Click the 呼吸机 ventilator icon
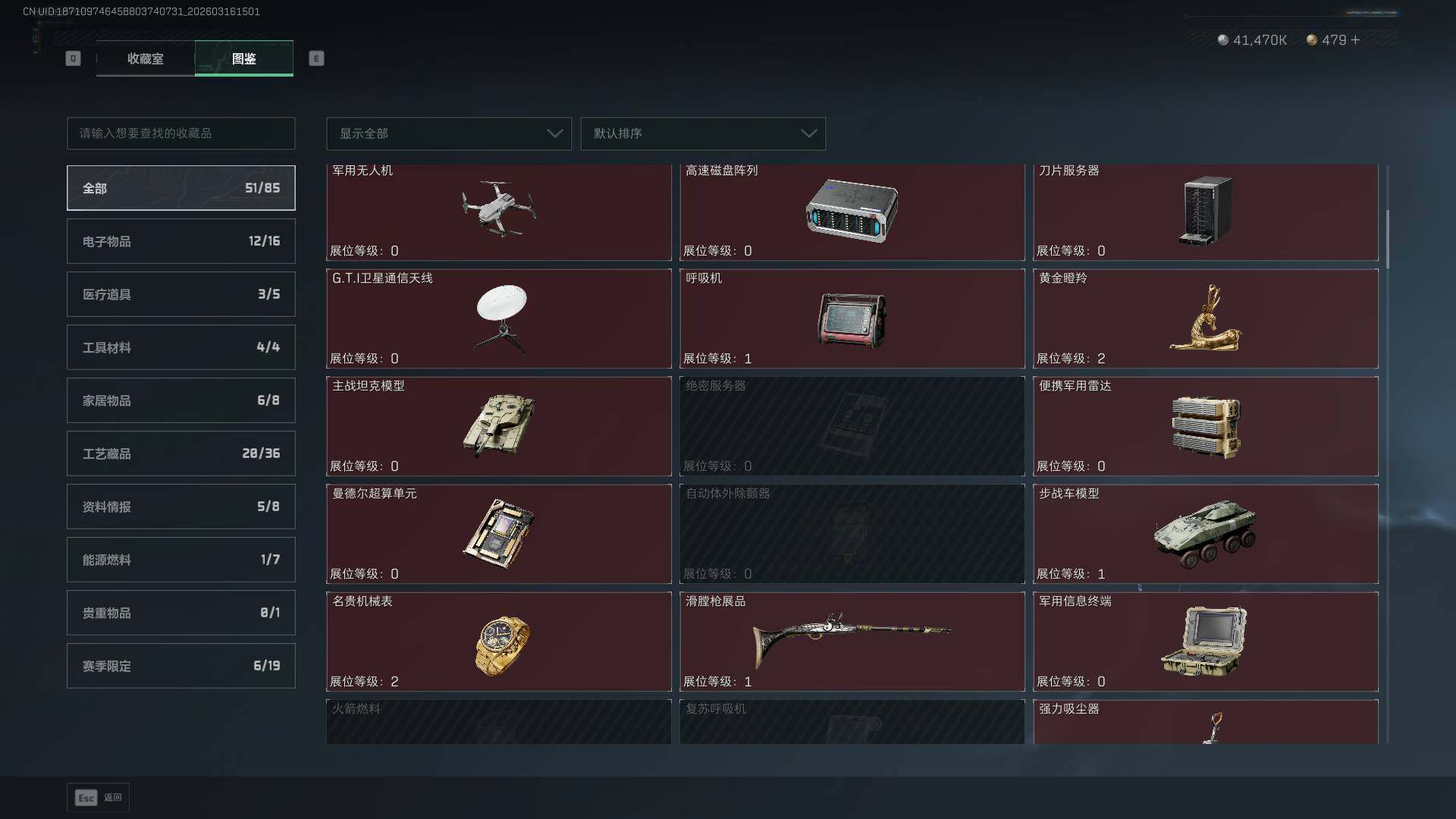 pos(852,320)
